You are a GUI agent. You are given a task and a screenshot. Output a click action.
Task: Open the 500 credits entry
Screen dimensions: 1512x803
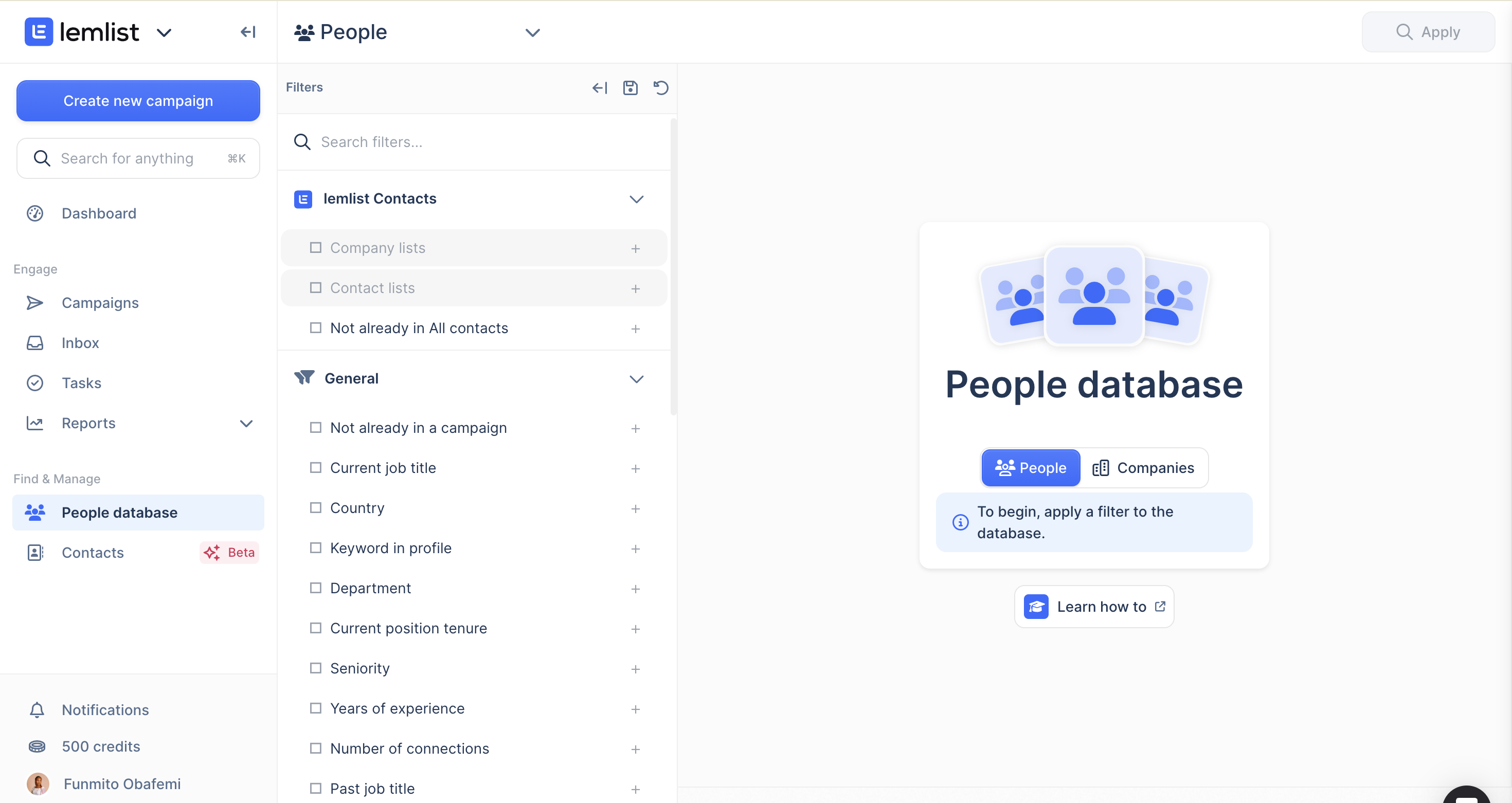tap(138, 746)
